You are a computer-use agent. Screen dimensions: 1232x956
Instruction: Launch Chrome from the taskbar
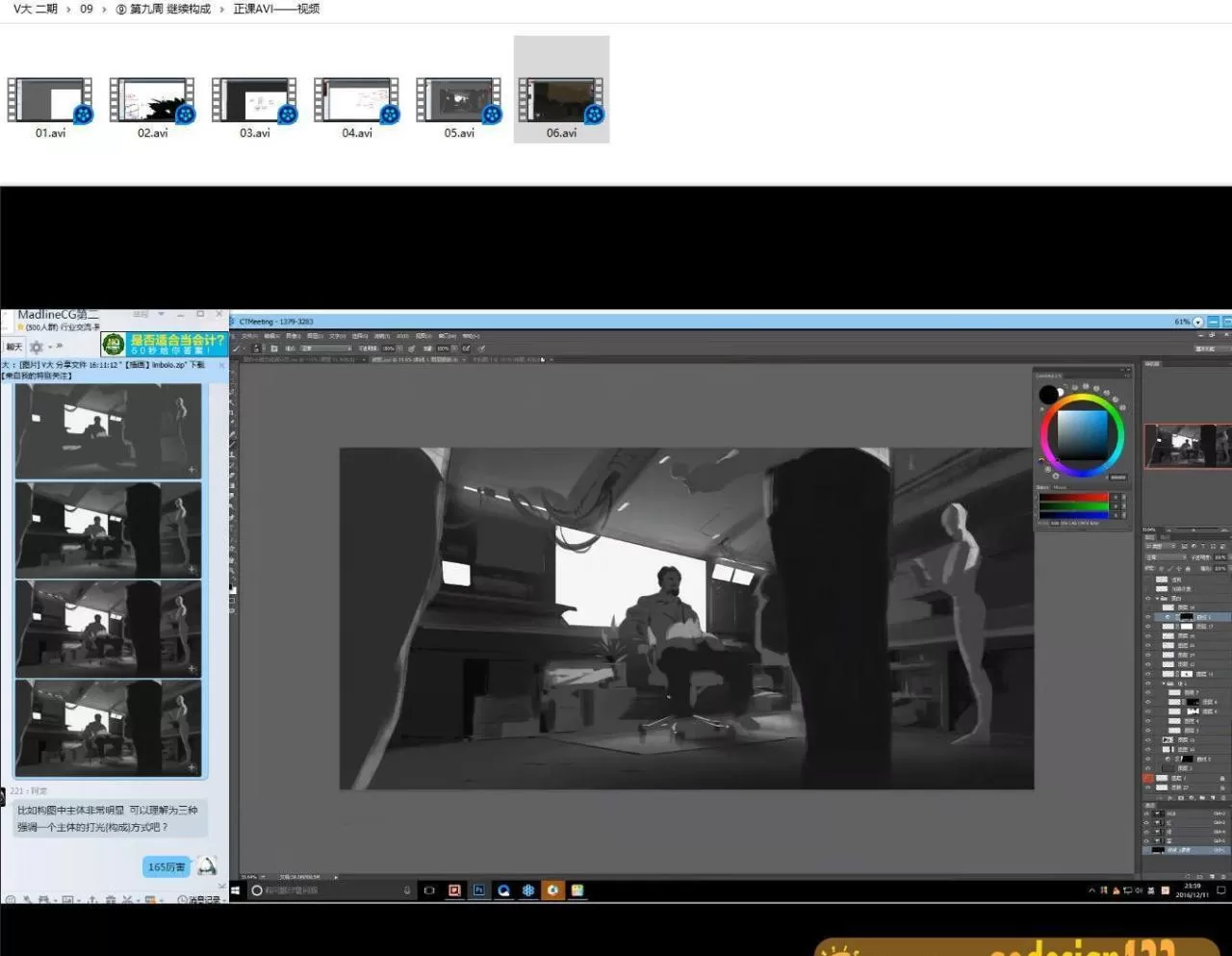pos(502,890)
